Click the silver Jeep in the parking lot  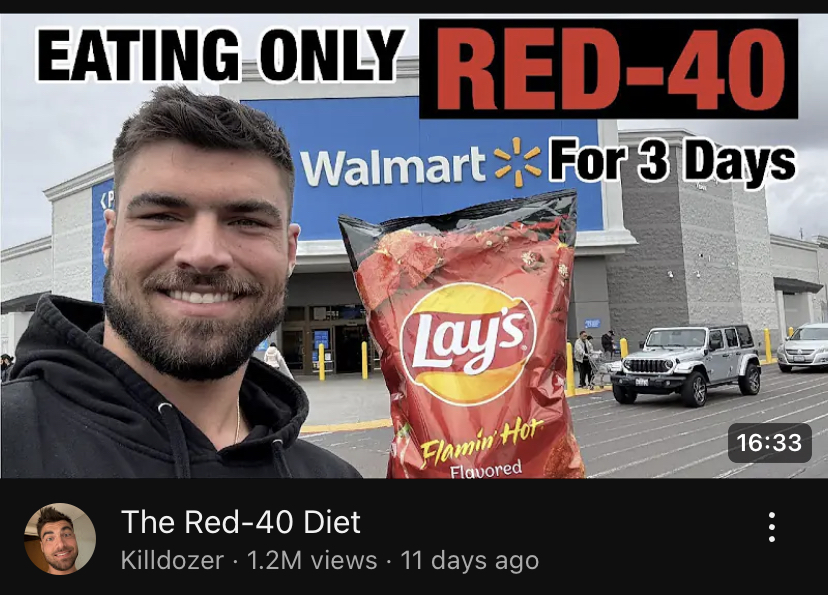(x=686, y=365)
